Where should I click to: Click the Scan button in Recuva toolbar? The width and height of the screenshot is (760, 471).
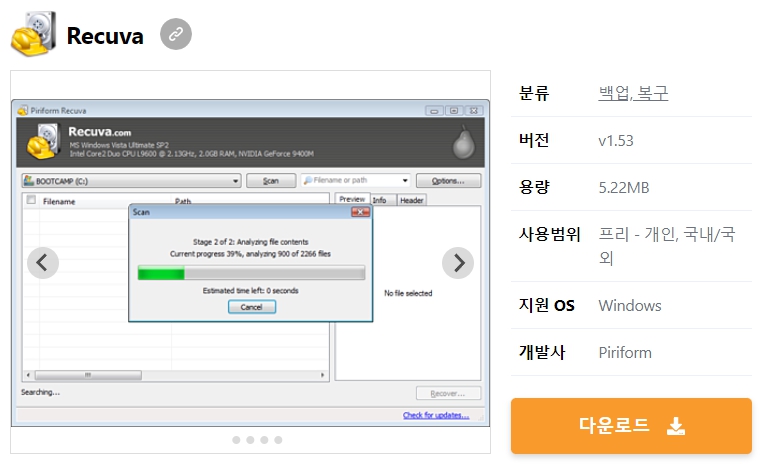click(271, 181)
